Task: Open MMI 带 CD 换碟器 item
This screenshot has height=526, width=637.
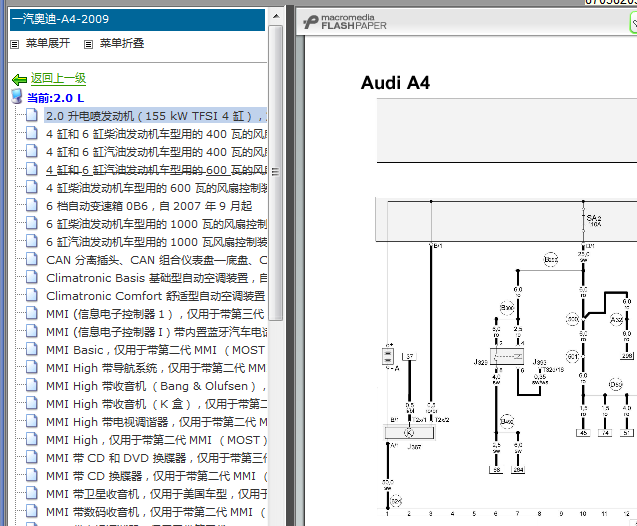Action: pyautogui.click(x=156, y=476)
